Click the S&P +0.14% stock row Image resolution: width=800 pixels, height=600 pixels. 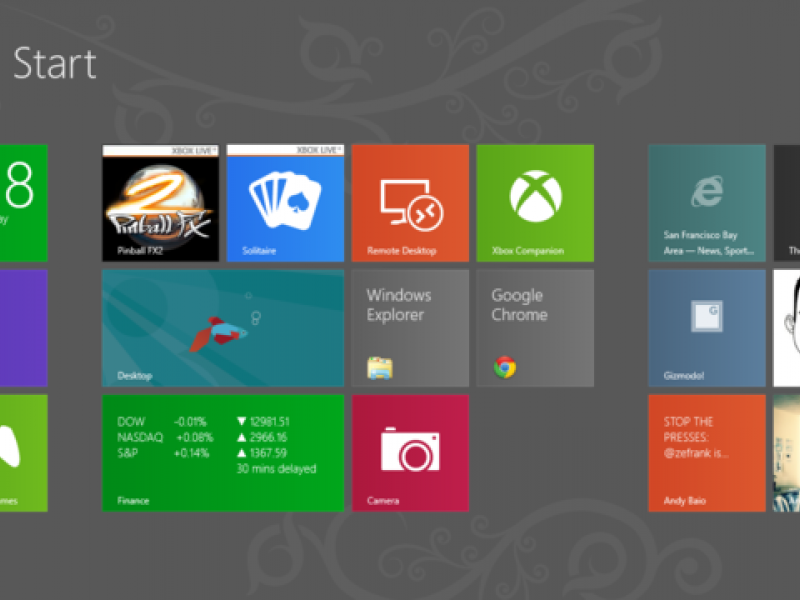(x=202, y=453)
